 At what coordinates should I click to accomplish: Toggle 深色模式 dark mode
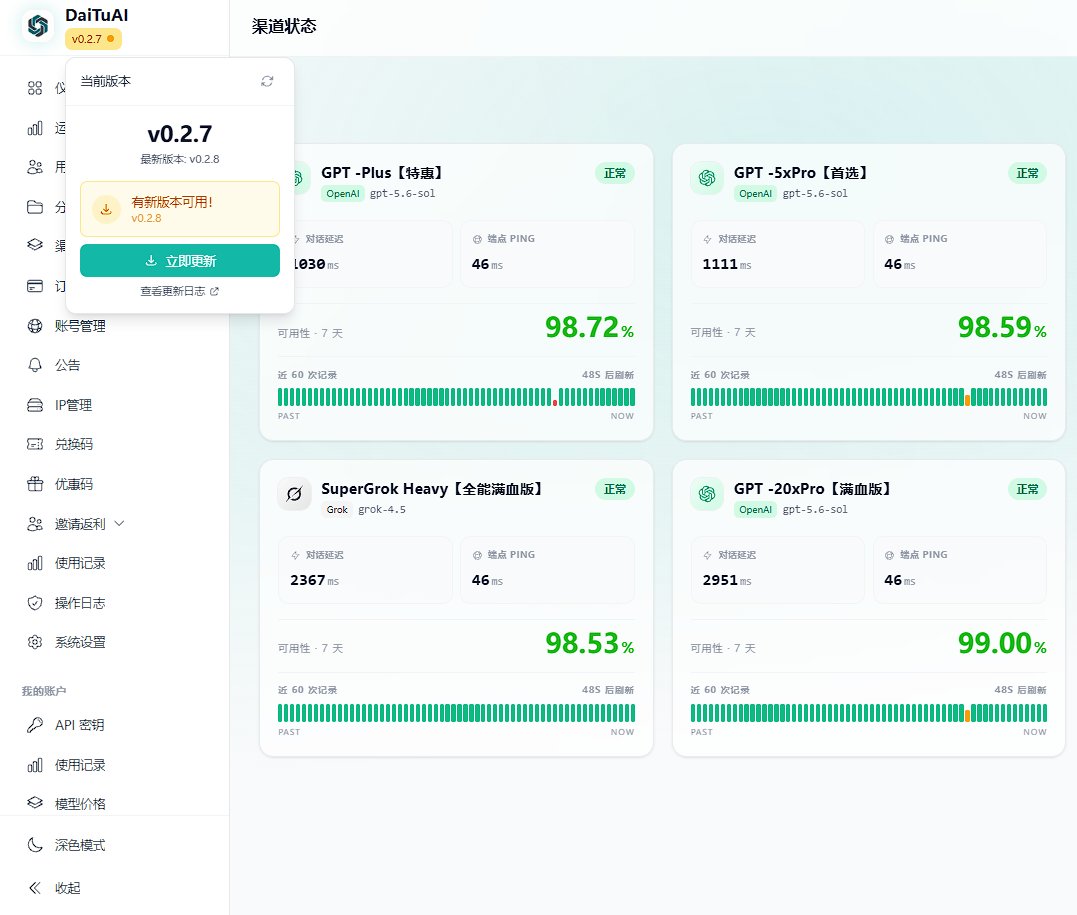pyautogui.click(x=80, y=846)
